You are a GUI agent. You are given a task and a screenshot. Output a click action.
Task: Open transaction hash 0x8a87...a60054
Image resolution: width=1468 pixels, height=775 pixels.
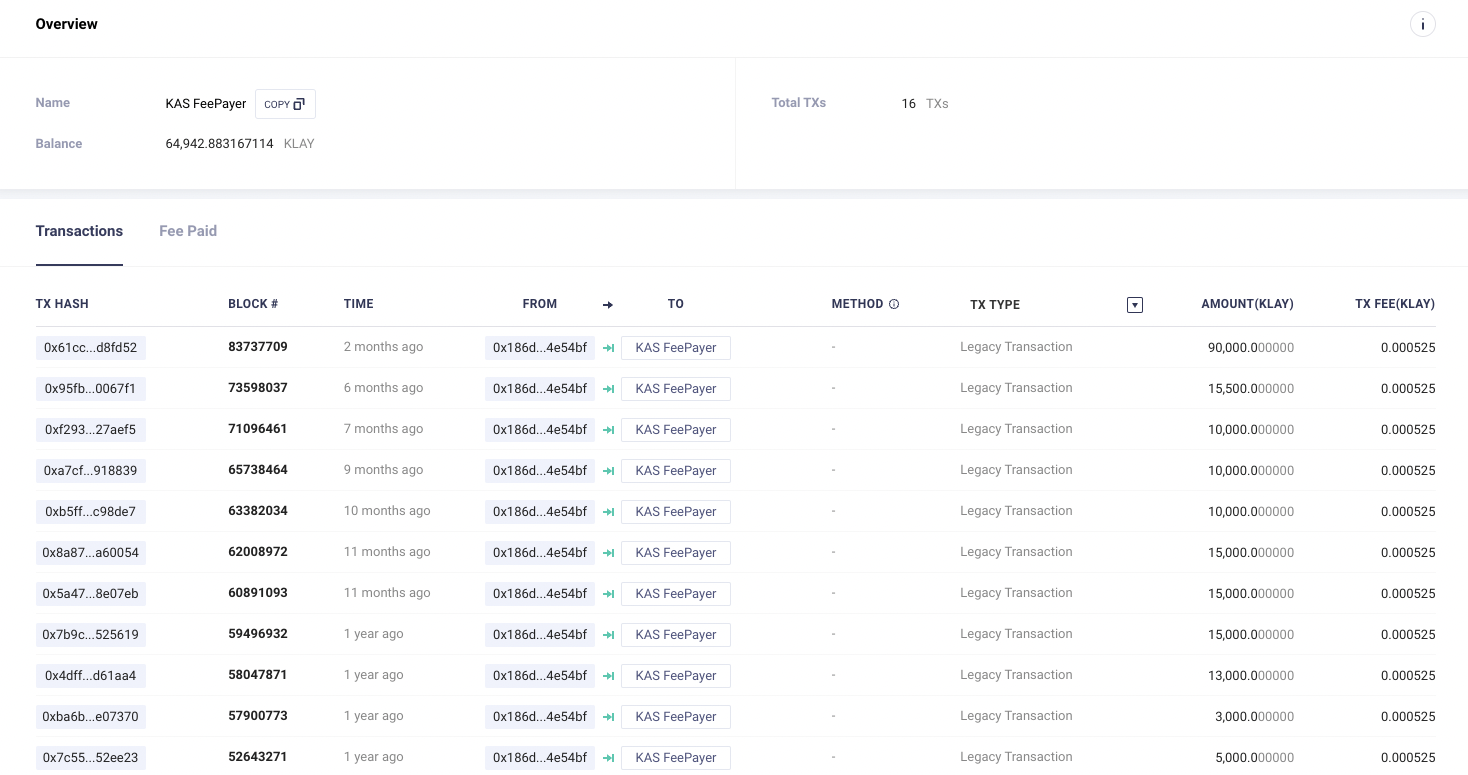(x=91, y=553)
